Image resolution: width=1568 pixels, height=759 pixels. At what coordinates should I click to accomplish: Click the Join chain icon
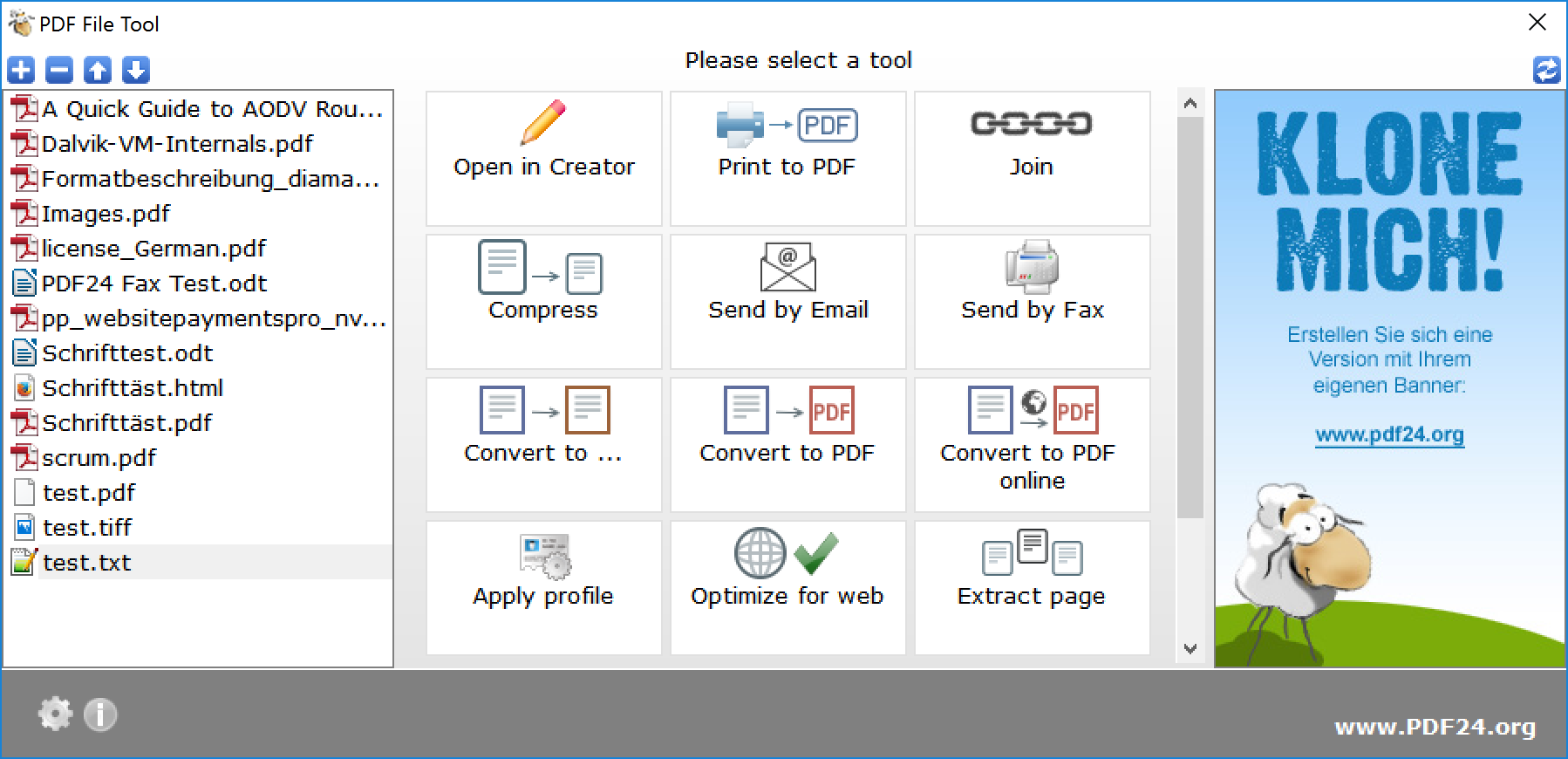coord(1032,124)
